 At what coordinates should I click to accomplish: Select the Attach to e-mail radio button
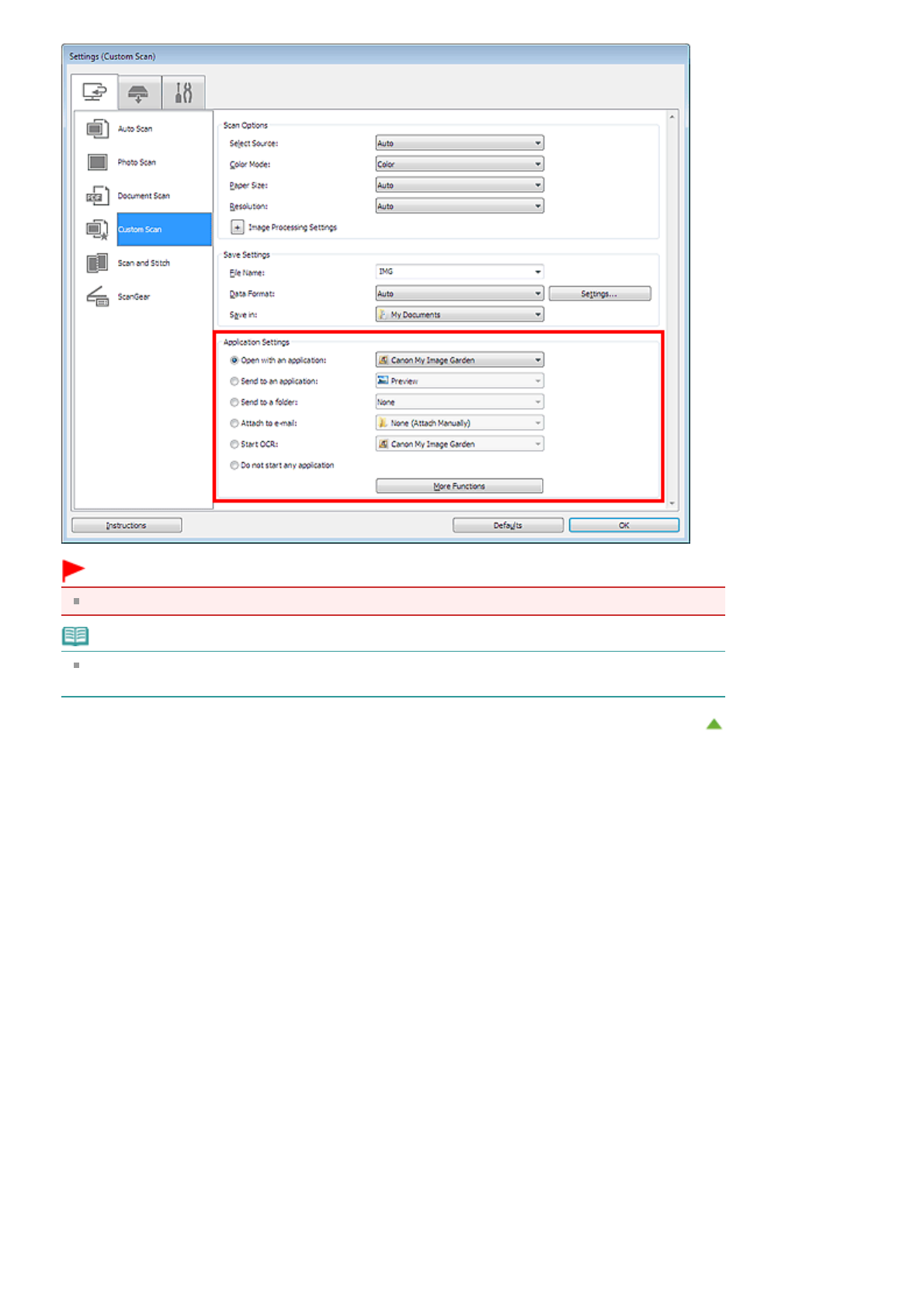coord(234,423)
